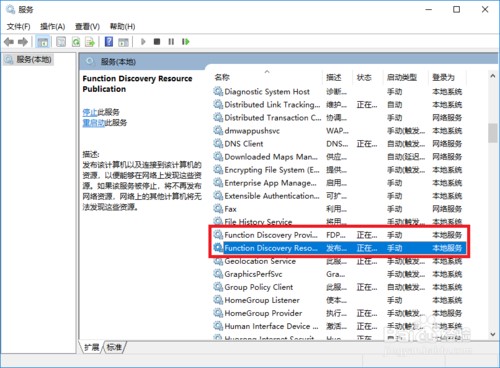Select 服务(本地) in the left tree
This screenshot has width=500, height=368.
pyautogui.click(x=29, y=60)
